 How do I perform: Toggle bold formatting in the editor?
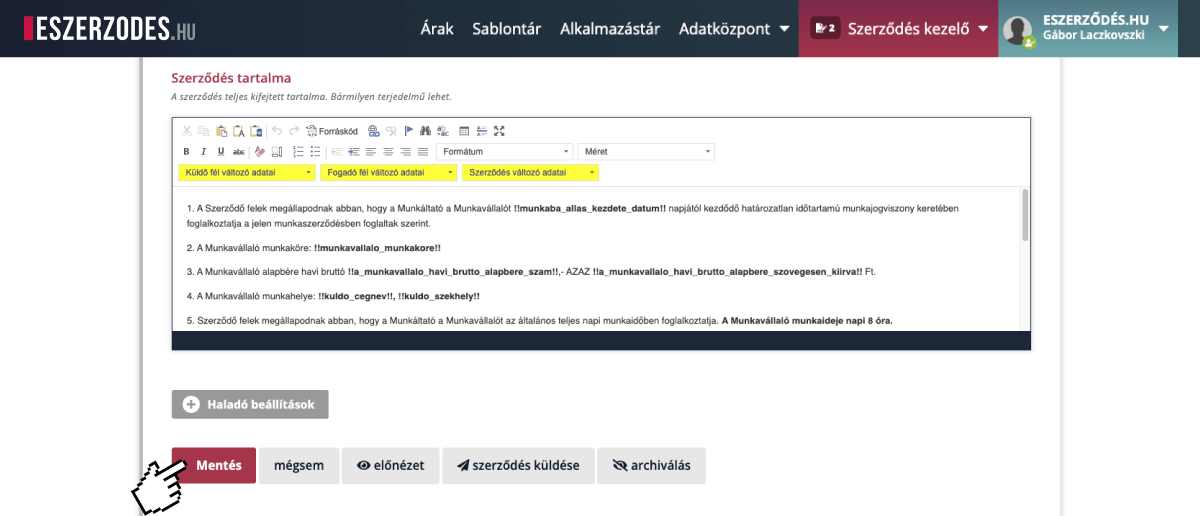(187, 152)
